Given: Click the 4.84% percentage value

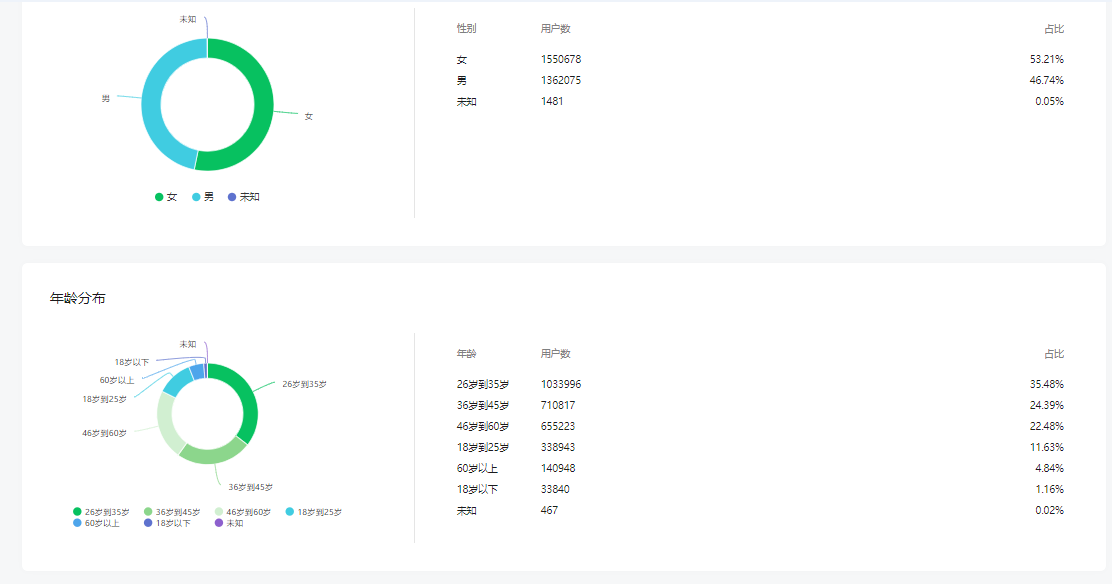Looking at the screenshot, I should click(x=1050, y=468).
